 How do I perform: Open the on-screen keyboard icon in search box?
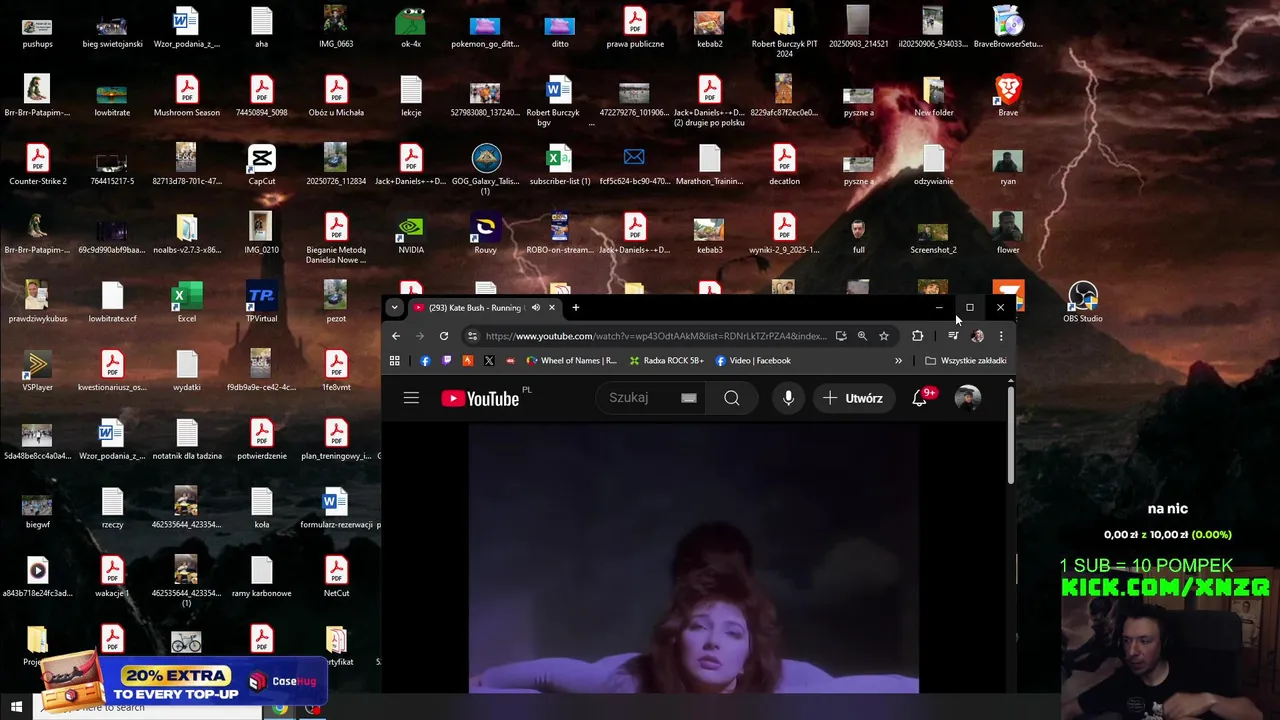pos(688,398)
